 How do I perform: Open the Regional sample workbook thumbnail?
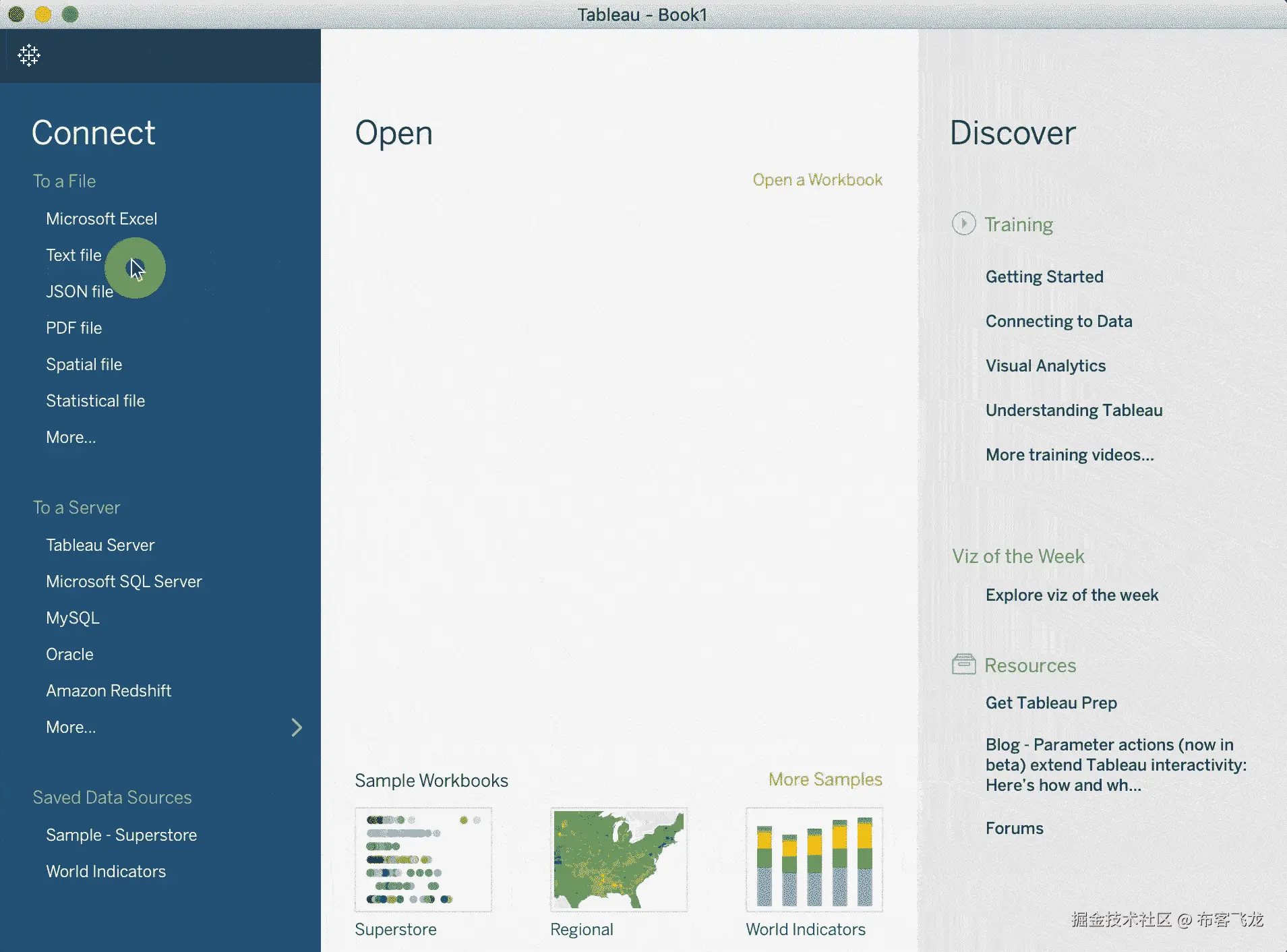coord(619,860)
